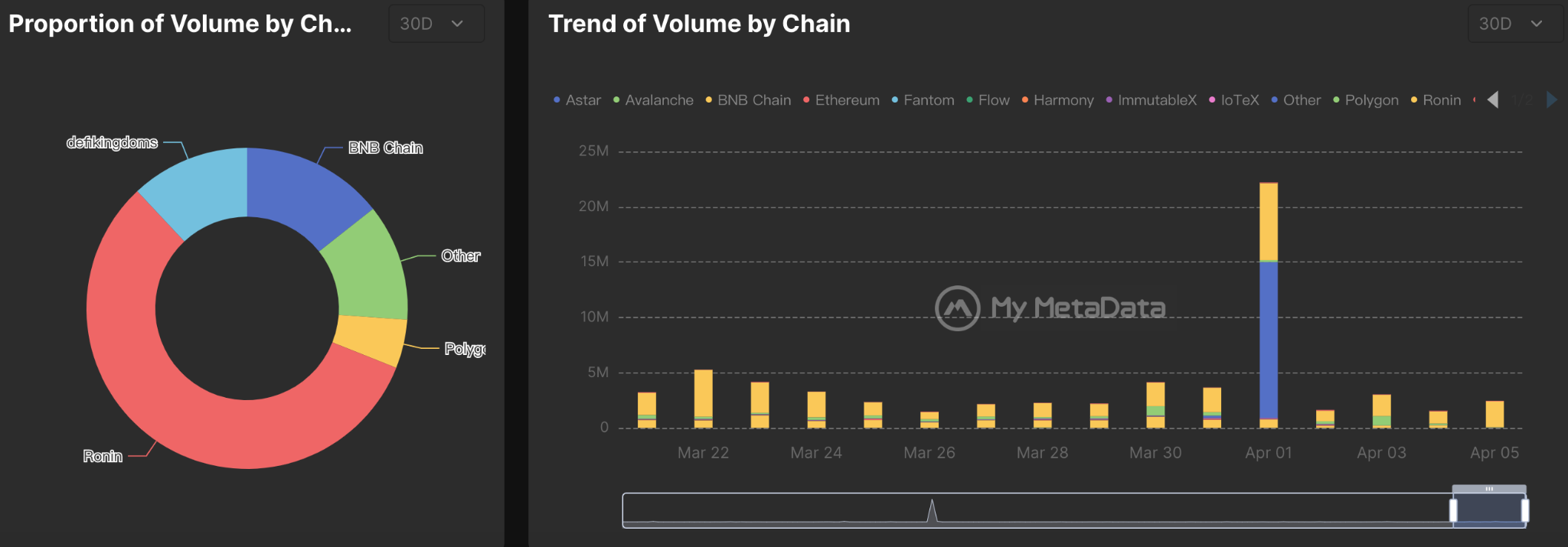This screenshot has height=547, width=1568.
Task: Click the legend's previous page arrow
Action: [1492, 99]
